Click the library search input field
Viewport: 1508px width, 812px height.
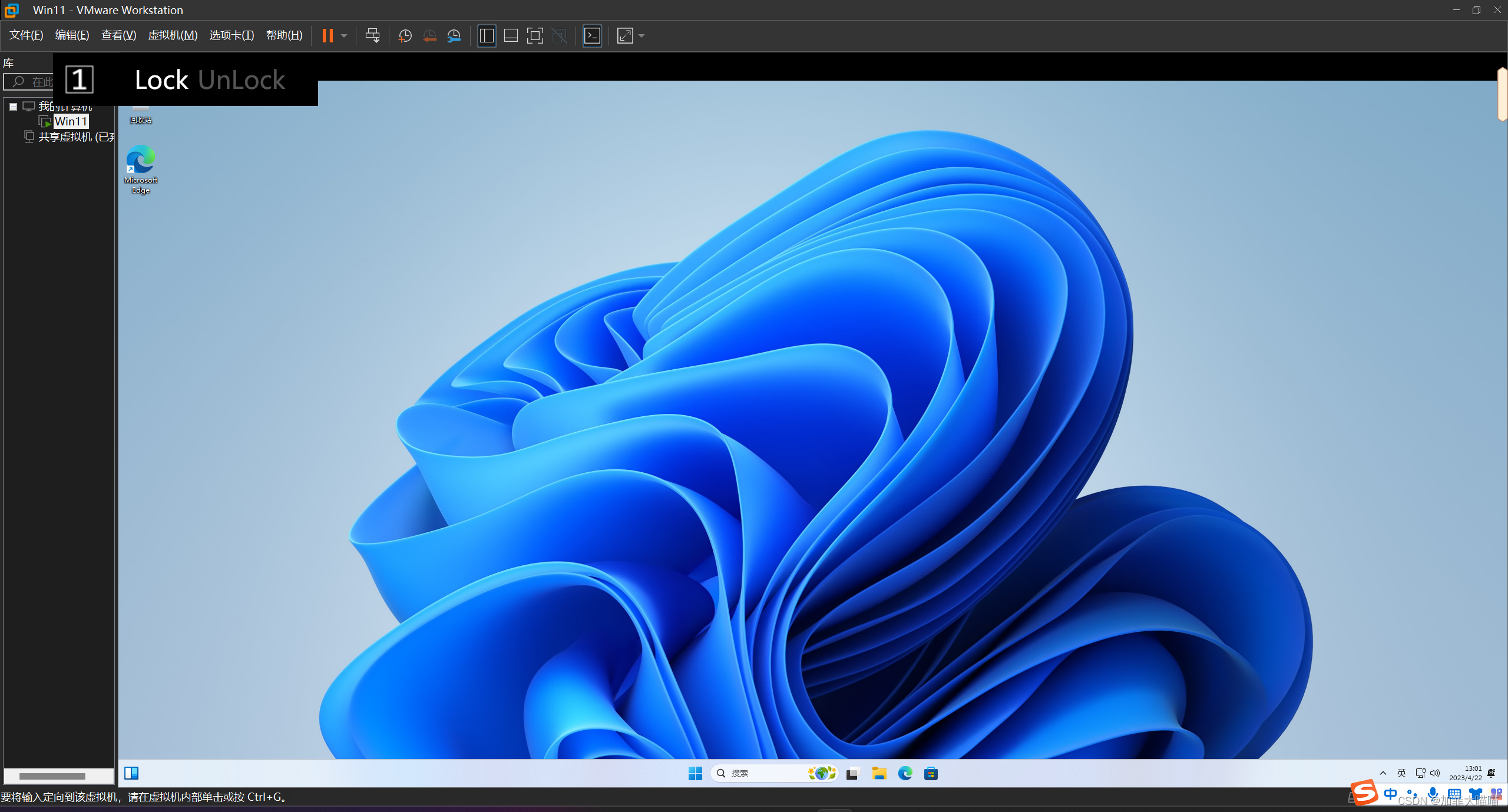[28, 82]
